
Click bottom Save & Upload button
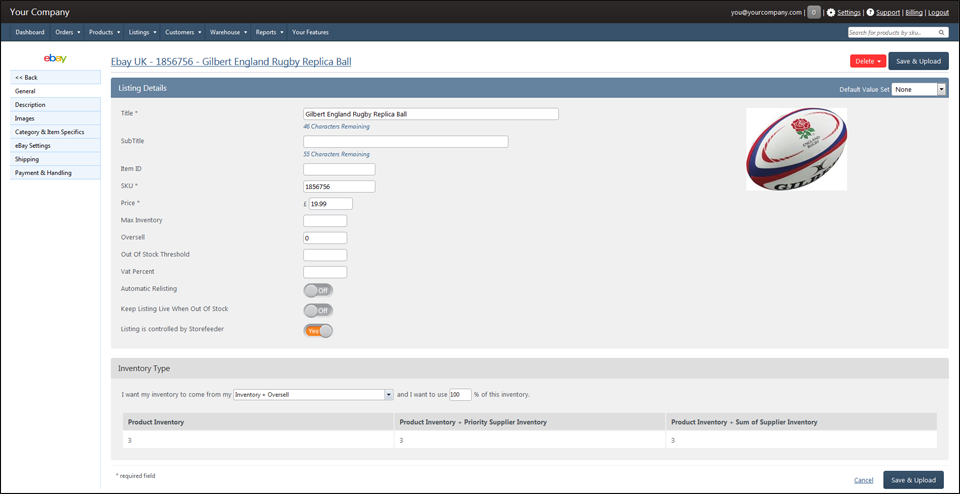(913, 481)
